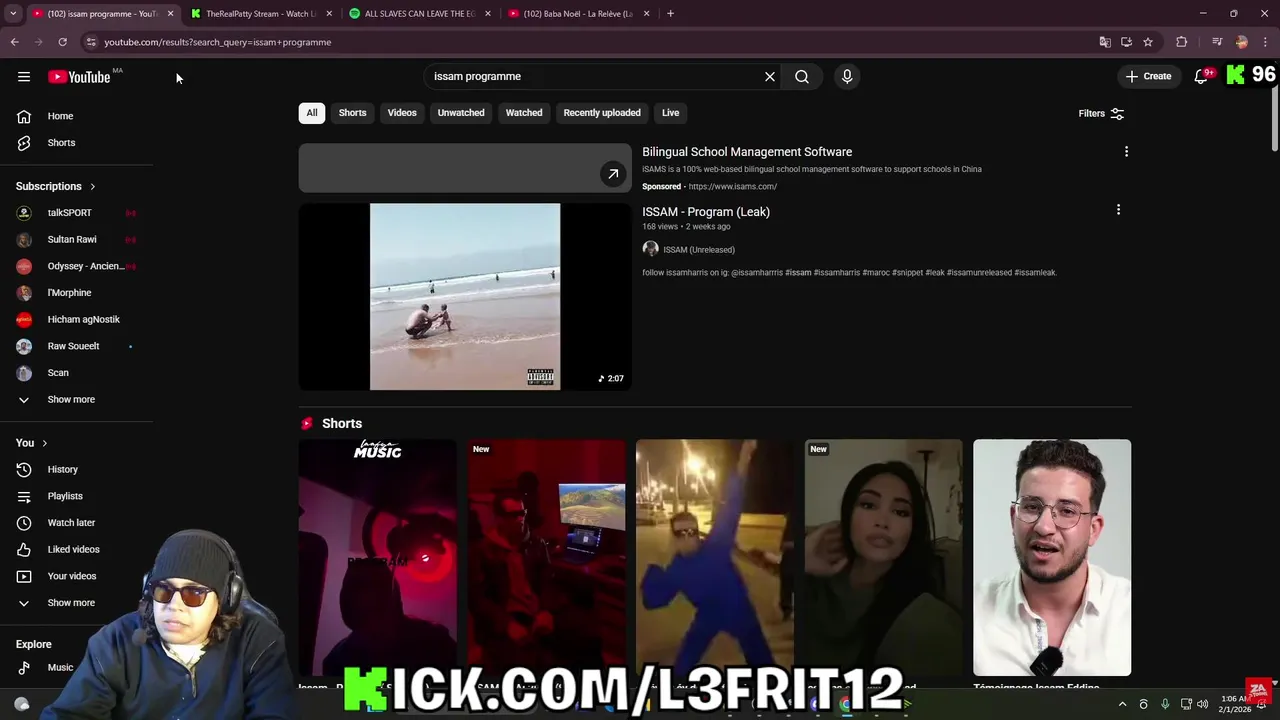Image resolution: width=1280 pixels, height=720 pixels.
Task: Select the Recently uploaded filter chip
Action: click(602, 113)
